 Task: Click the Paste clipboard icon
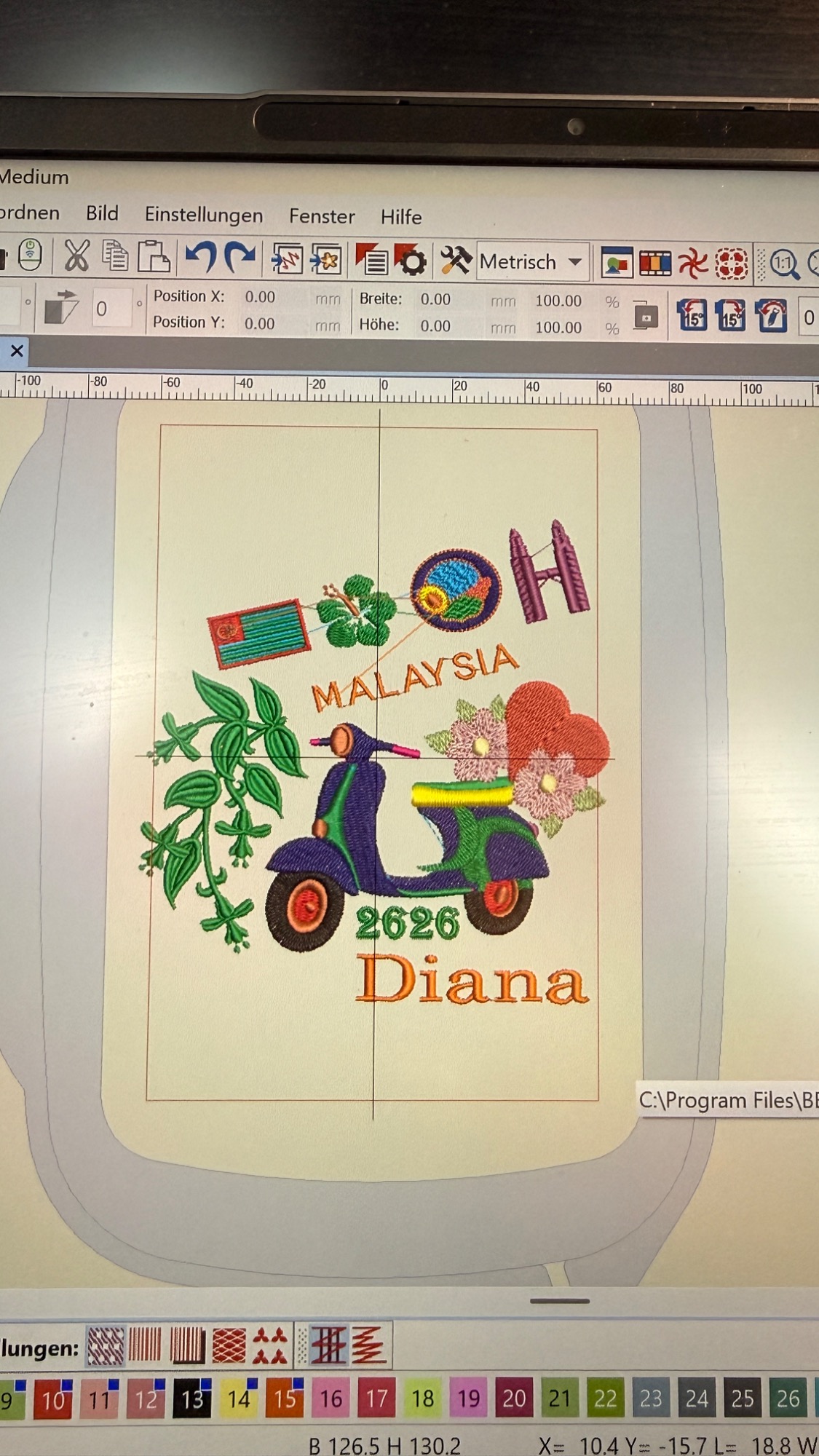click(x=154, y=256)
